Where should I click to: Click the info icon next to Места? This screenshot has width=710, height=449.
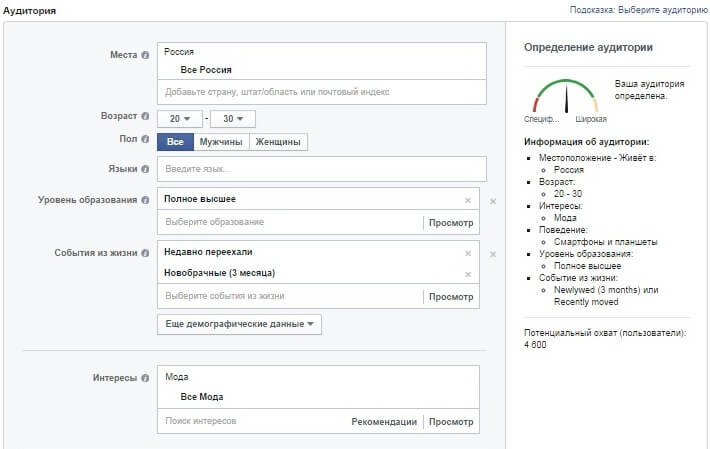(x=146, y=55)
